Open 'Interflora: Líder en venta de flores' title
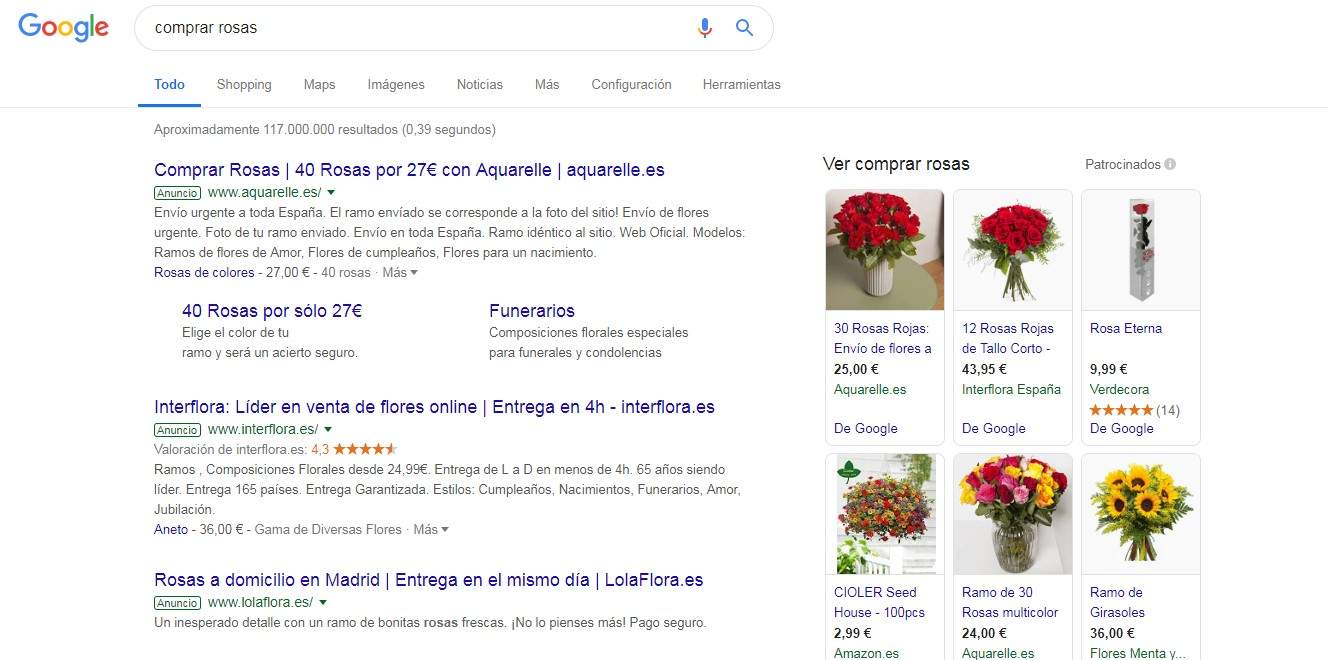1328x660 pixels. 434,407
